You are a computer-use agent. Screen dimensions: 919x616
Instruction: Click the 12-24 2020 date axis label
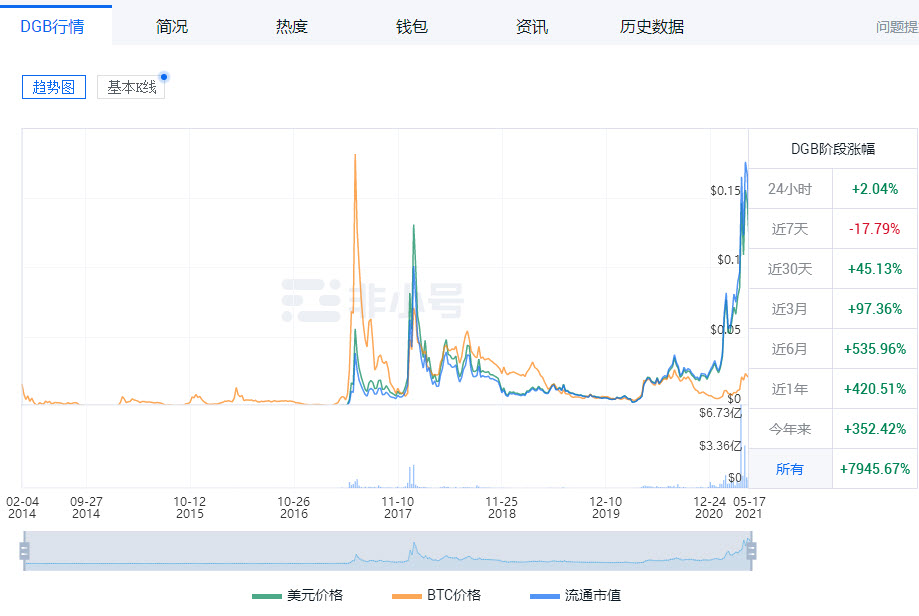[x=709, y=508]
